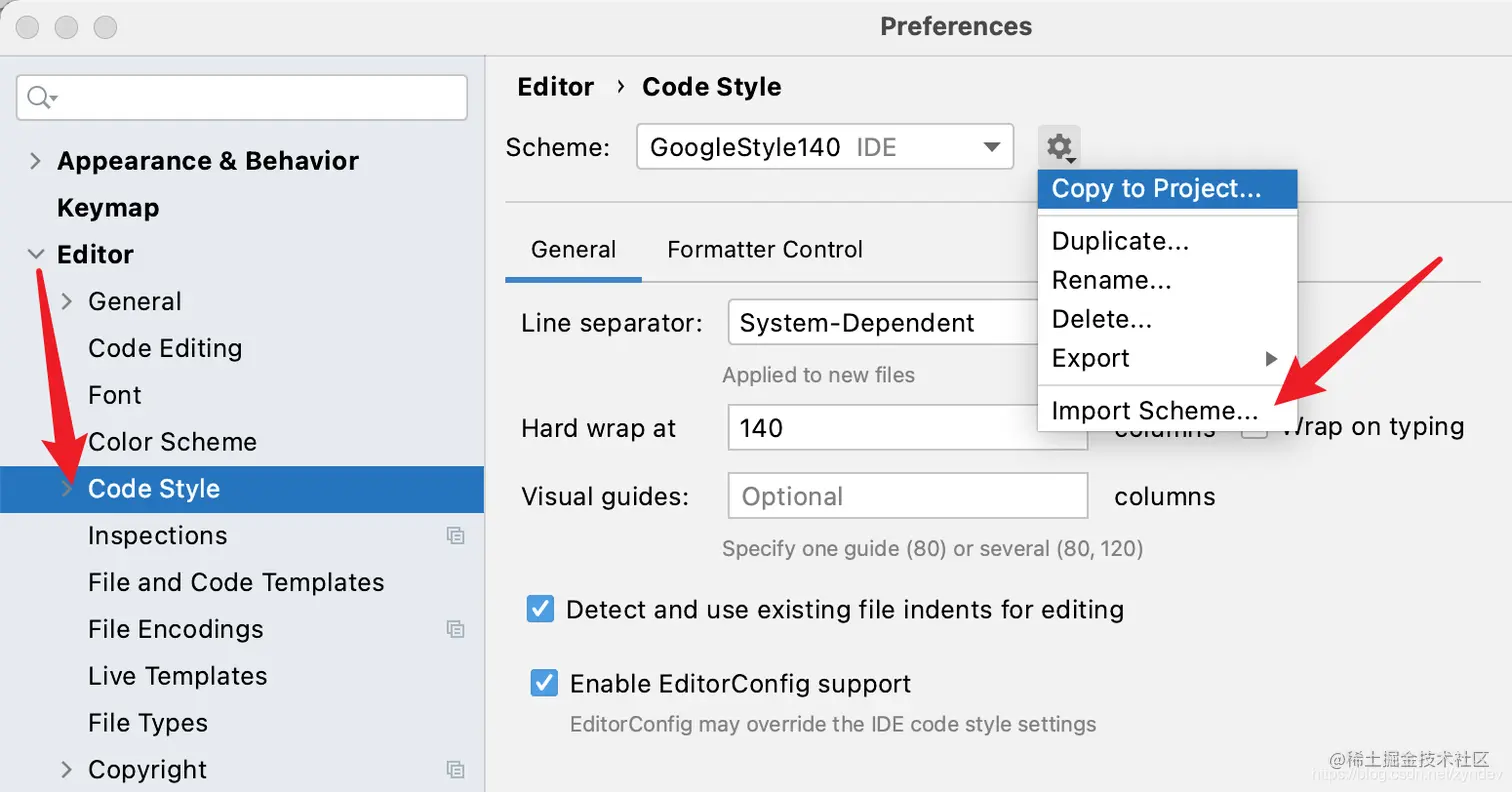Click the Editor breadcrumb link

tap(556, 87)
